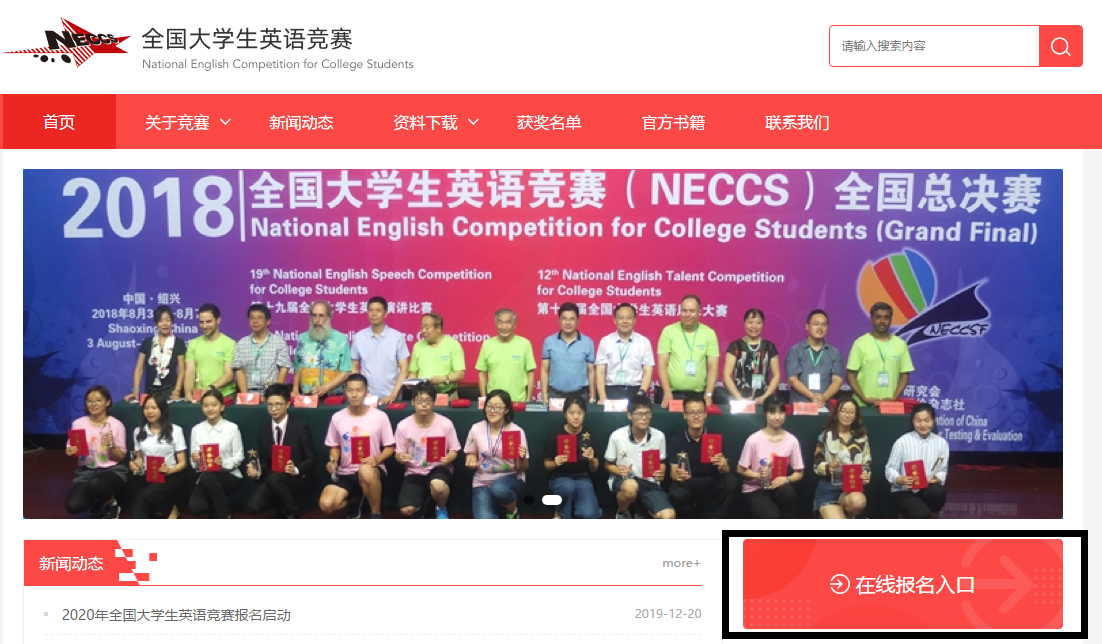Click the 2019-12-20 news date
This screenshot has height=644, width=1102.
pos(668,614)
